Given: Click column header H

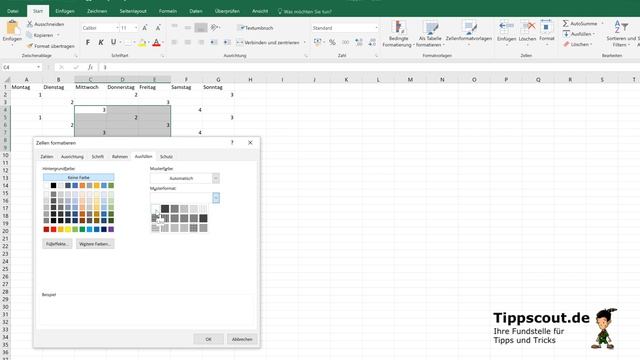Looking at the screenshot, I should pyautogui.click(x=250, y=80).
